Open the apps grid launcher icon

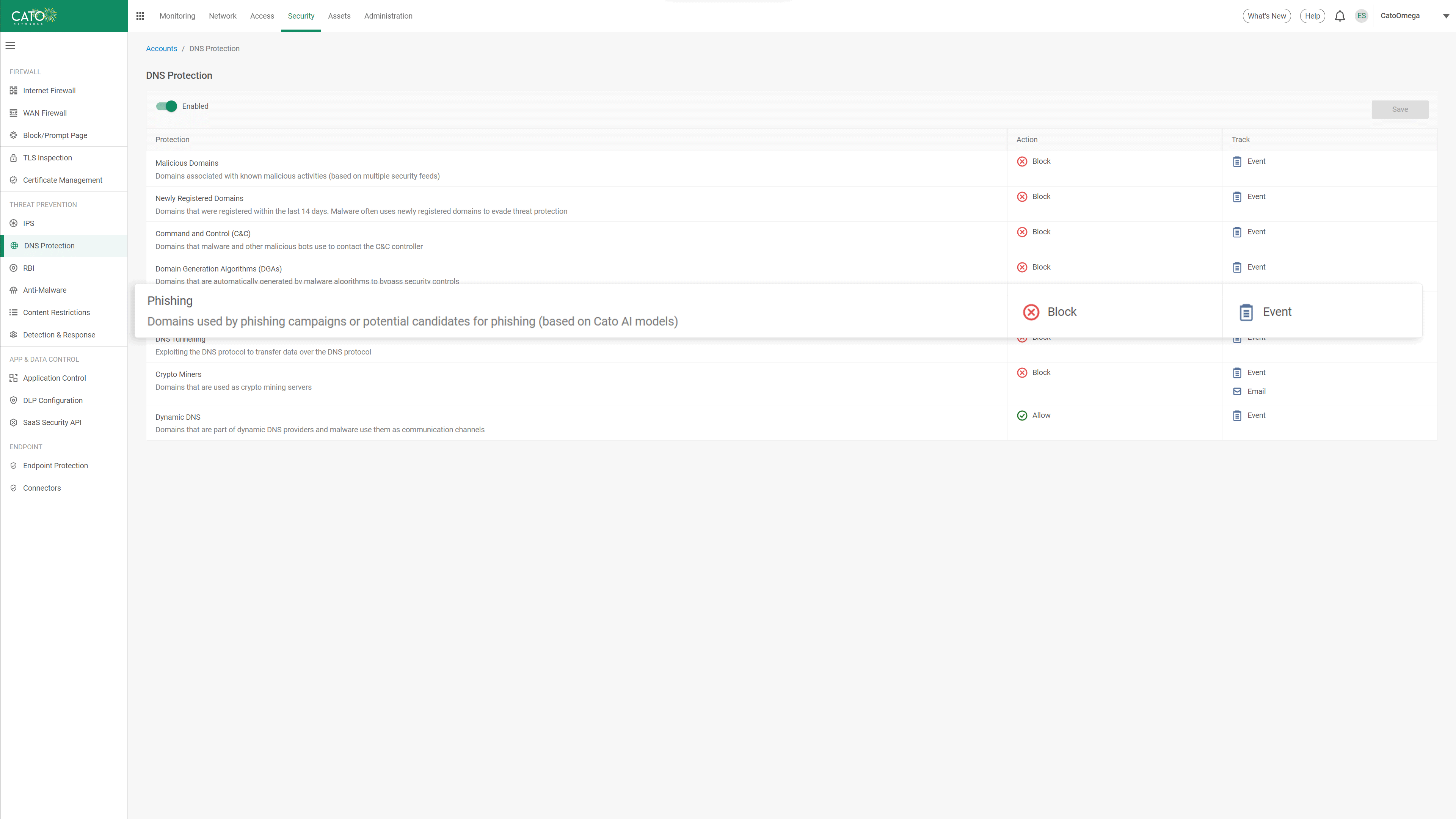[x=140, y=16]
